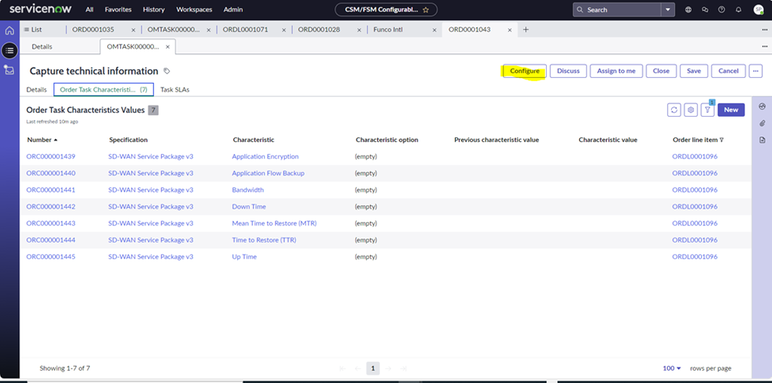Viewport: 772px width, 383px height.
Task: Open the list filter funnel icon
Action: 708,110
